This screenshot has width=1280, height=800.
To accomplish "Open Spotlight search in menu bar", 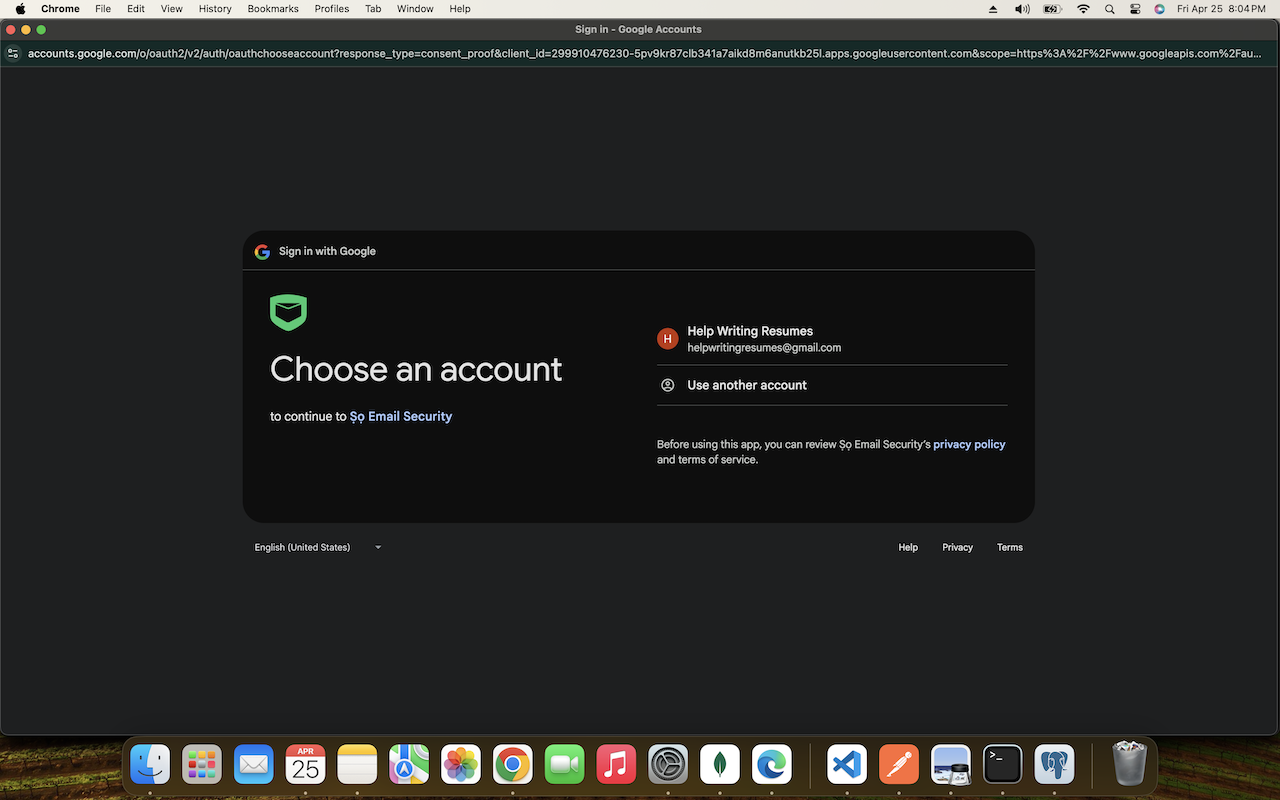I will click(x=1110, y=9).
